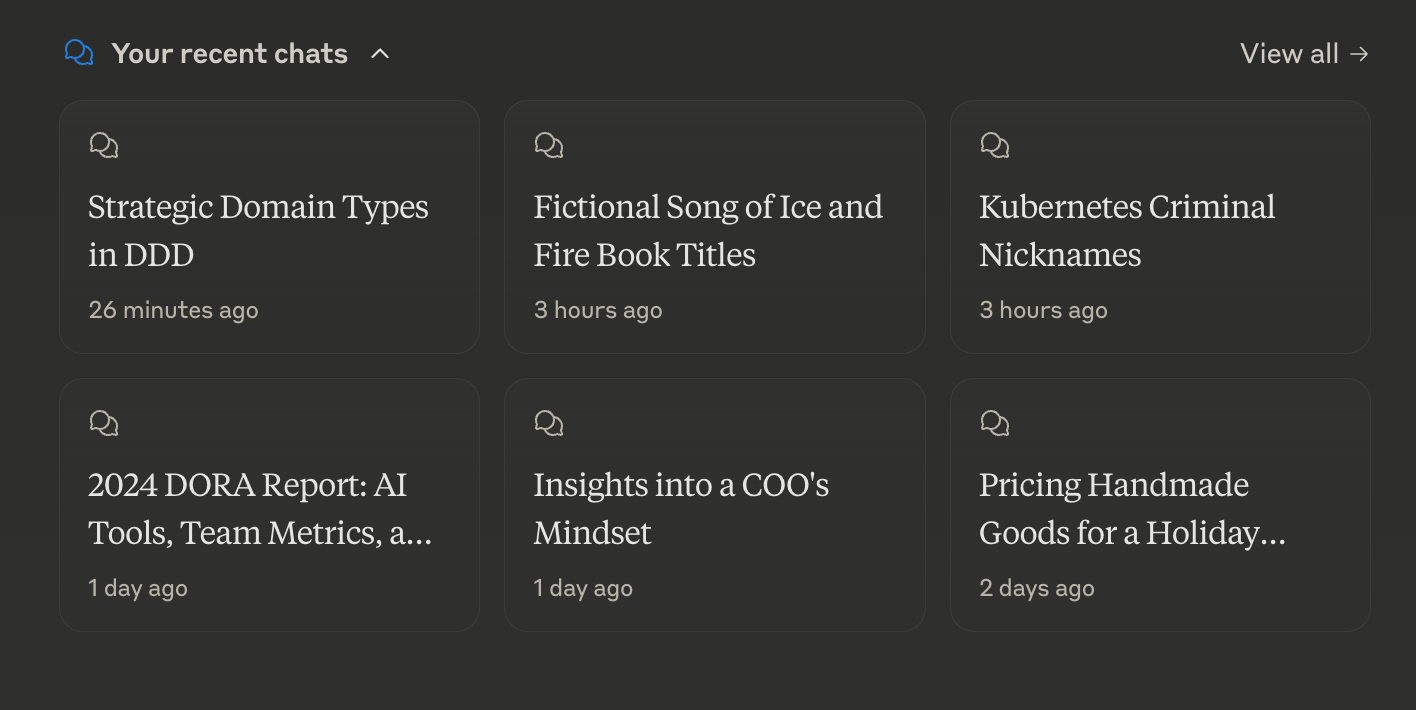This screenshot has height=710, width=1416.
Task: Open "Fictional Song of Ice and Fire" title
Action: click(707, 230)
